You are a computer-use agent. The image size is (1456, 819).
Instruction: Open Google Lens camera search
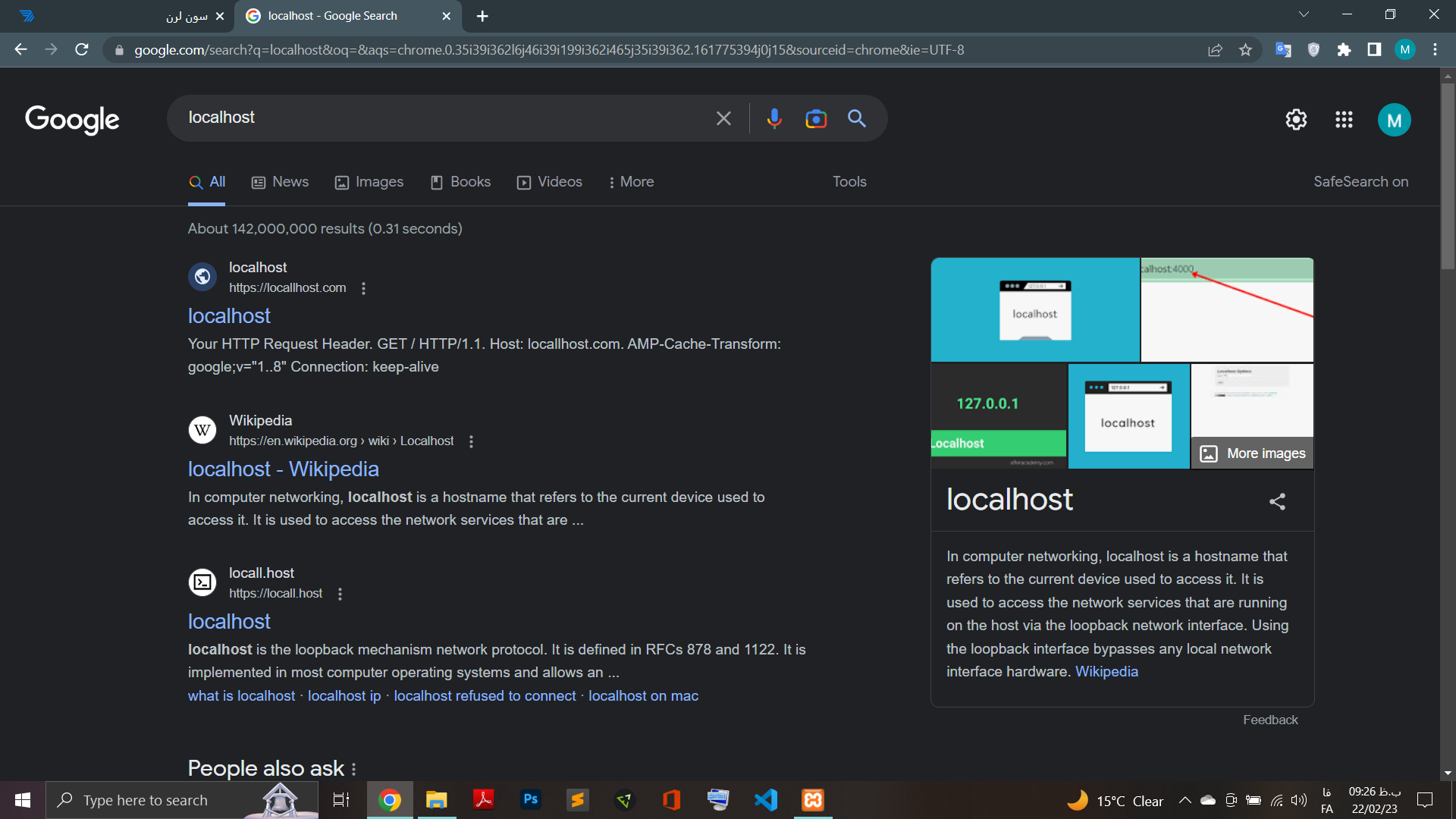[816, 118]
